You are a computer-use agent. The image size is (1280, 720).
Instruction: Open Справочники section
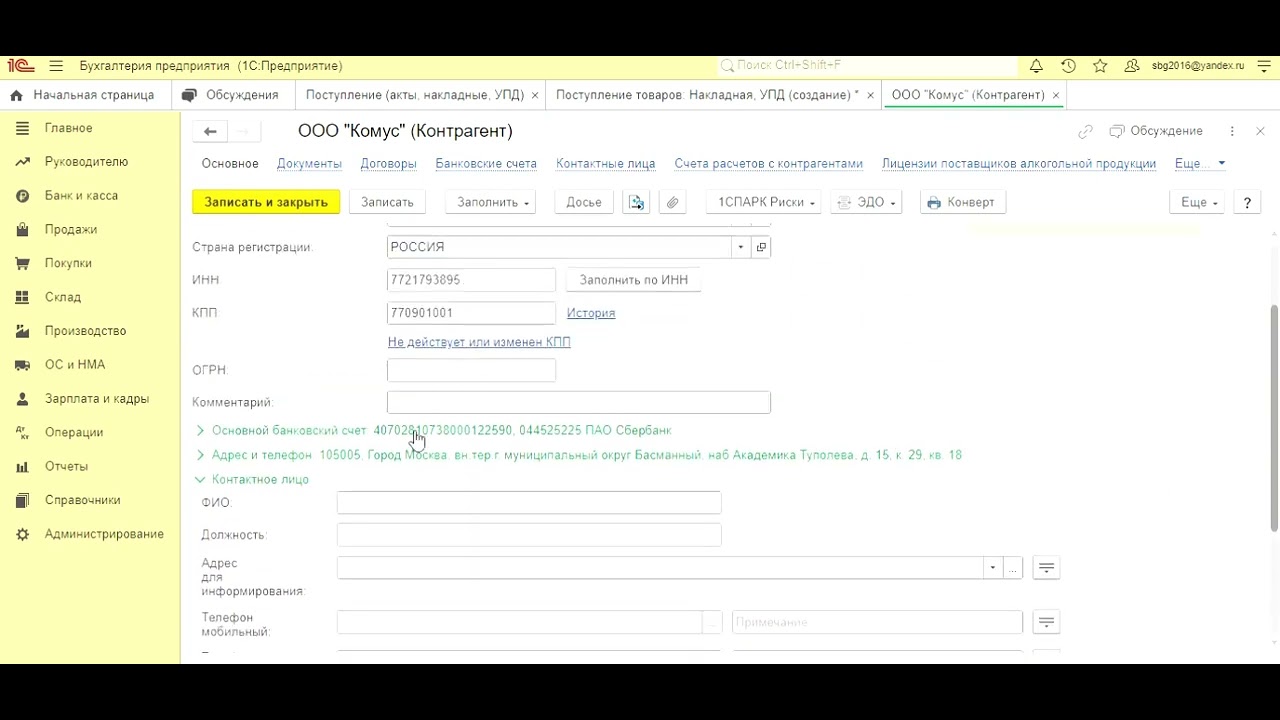[x=82, y=500]
